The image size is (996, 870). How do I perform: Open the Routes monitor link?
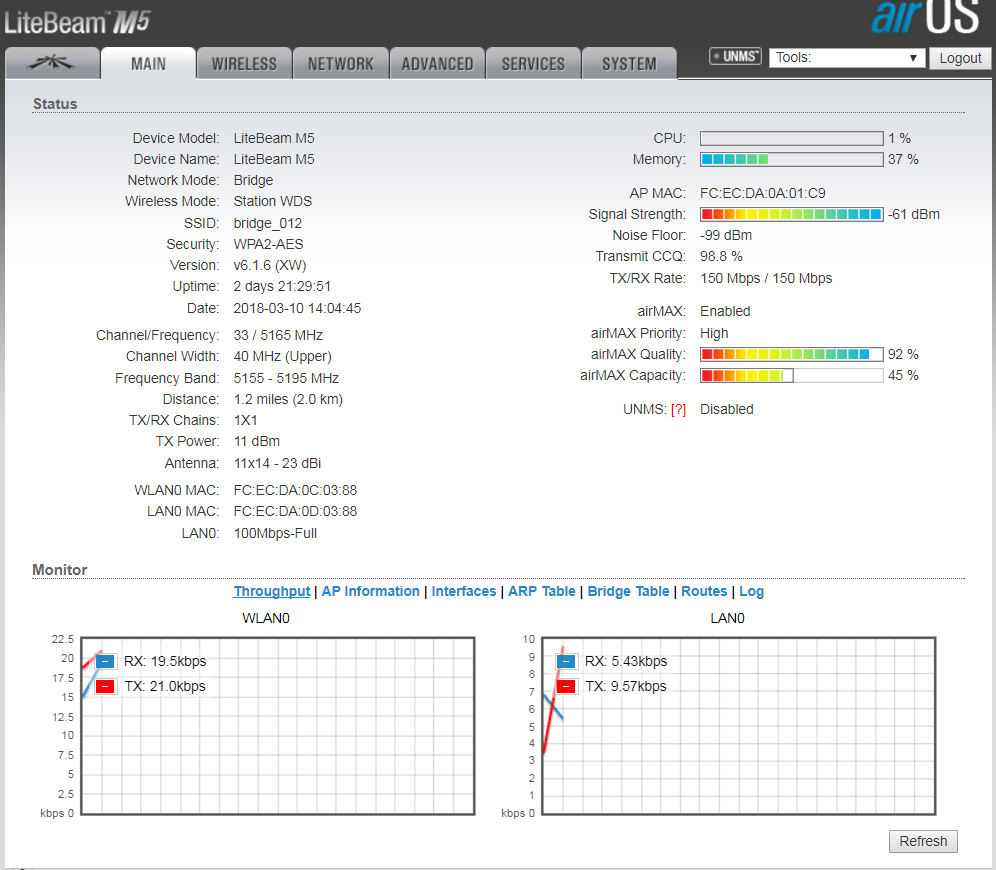pos(704,591)
